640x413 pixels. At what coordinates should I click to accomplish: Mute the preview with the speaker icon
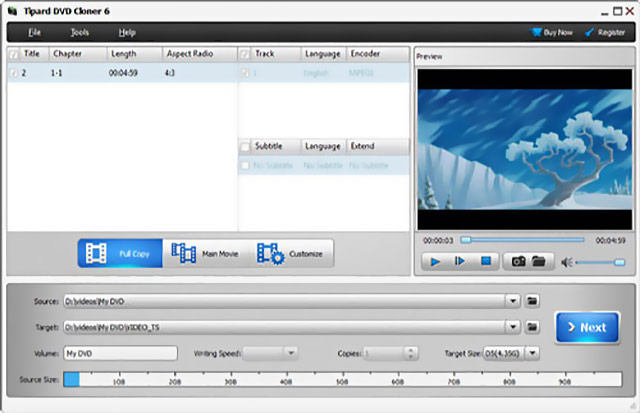click(568, 262)
